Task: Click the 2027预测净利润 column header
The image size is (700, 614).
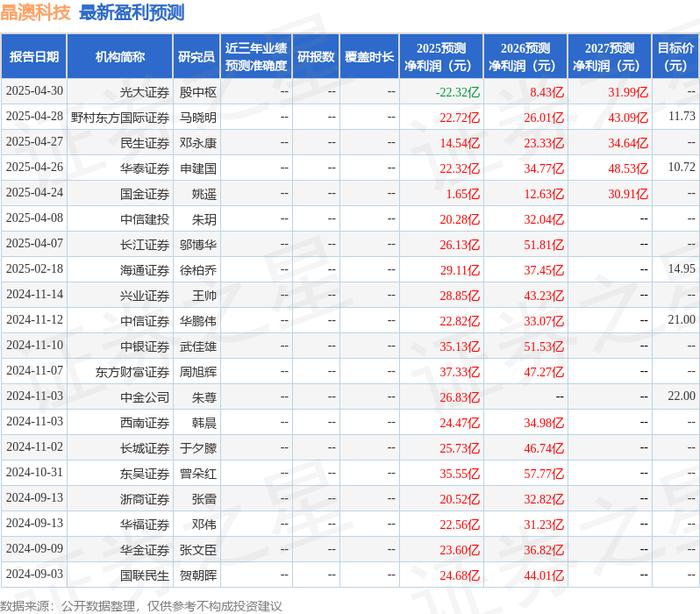Action: click(x=610, y=57)
